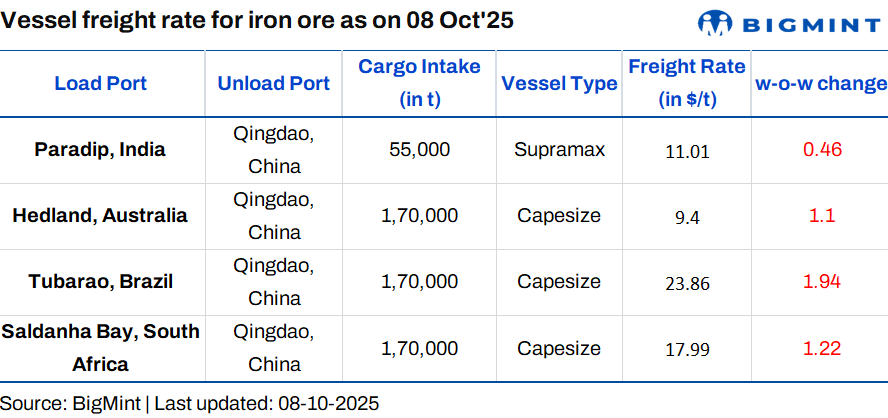Select the 55,000 cargo intake cell
Screen dimensions: 888x418
[x=419, y=150]
